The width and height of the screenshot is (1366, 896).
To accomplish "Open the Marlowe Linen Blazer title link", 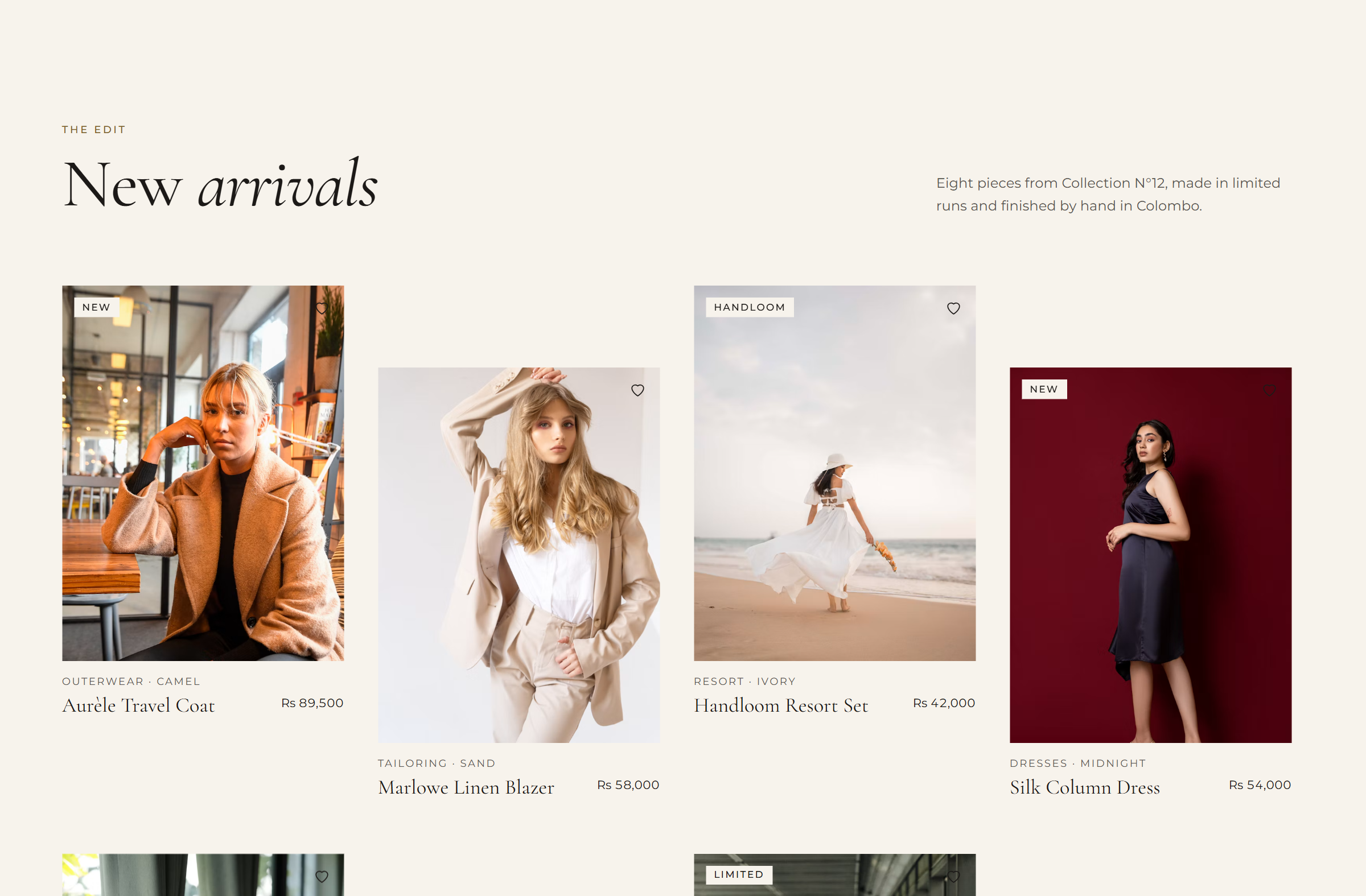I will click(466, 787).
